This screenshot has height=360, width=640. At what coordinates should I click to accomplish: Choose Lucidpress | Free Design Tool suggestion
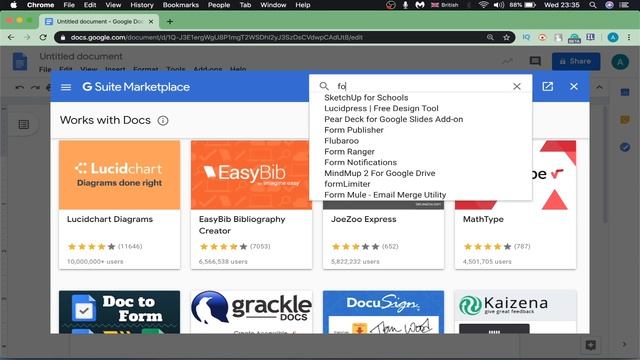[x=381, y=108]
